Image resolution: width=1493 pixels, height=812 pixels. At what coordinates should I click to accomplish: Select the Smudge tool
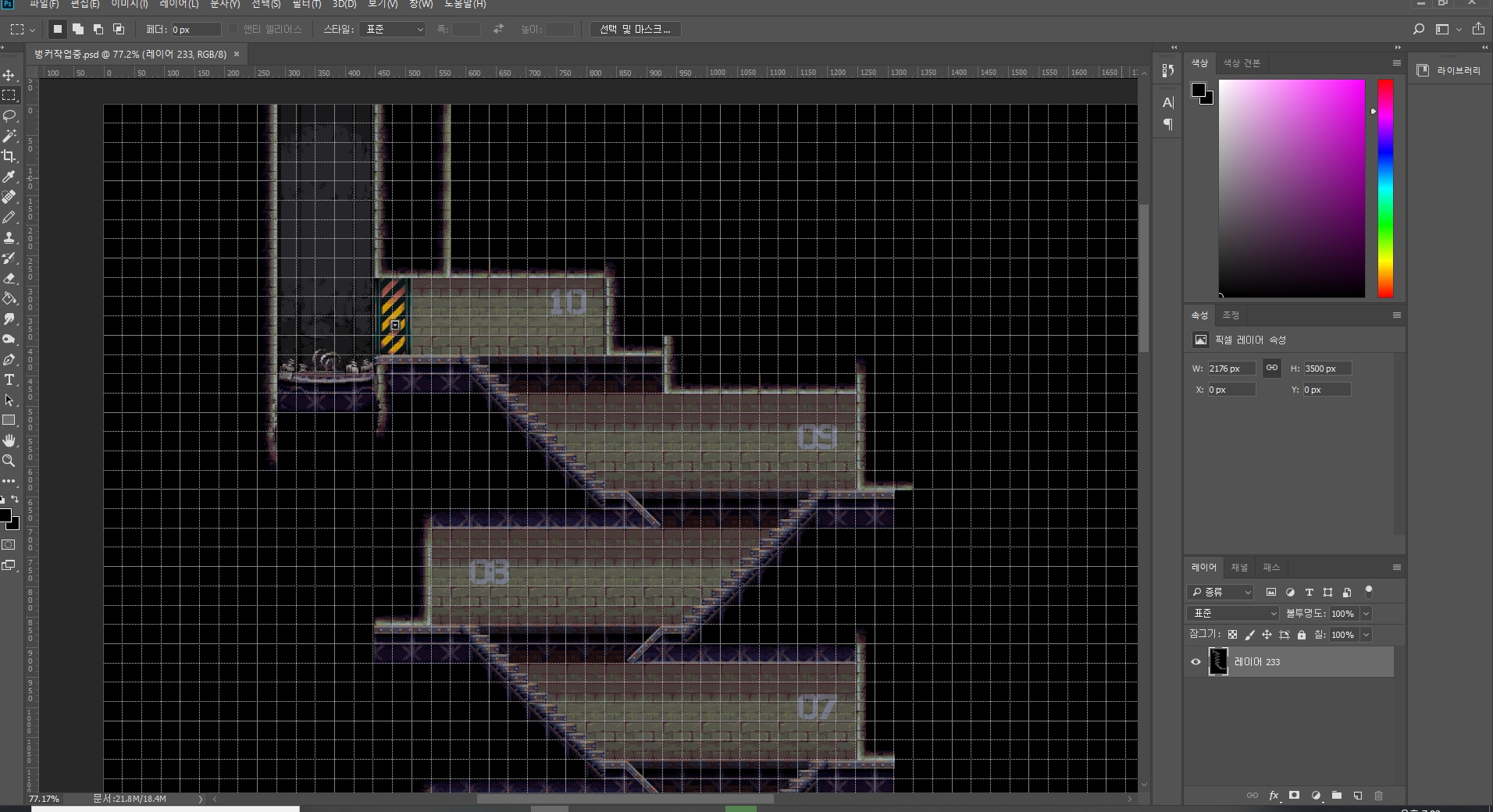coord(9,319)
